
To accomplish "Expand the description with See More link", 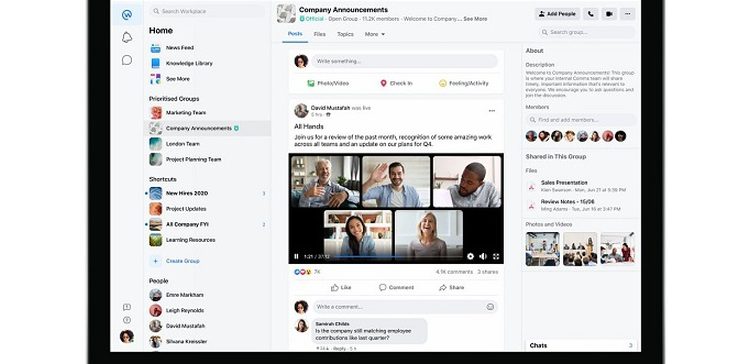I will click(475, 19).
